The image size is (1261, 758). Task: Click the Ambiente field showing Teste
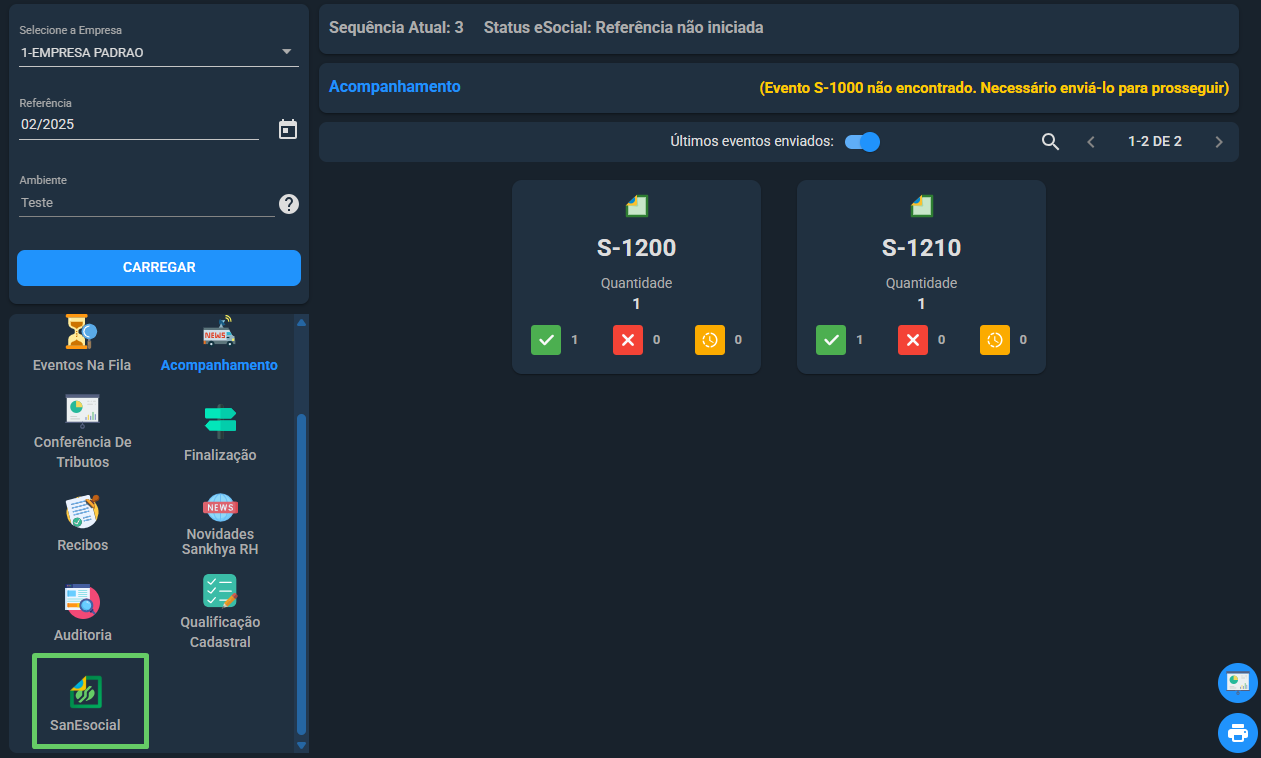147,202
